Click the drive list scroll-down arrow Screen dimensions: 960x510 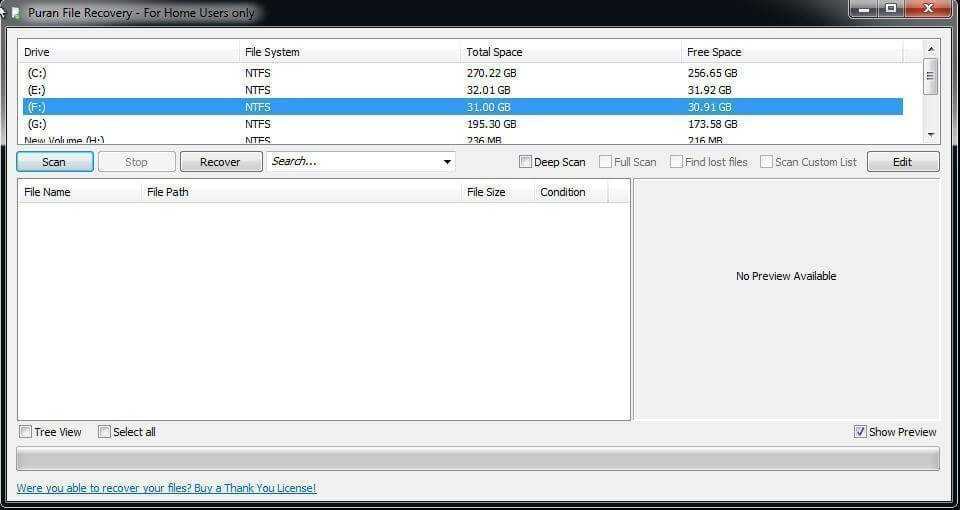(931, 135)
